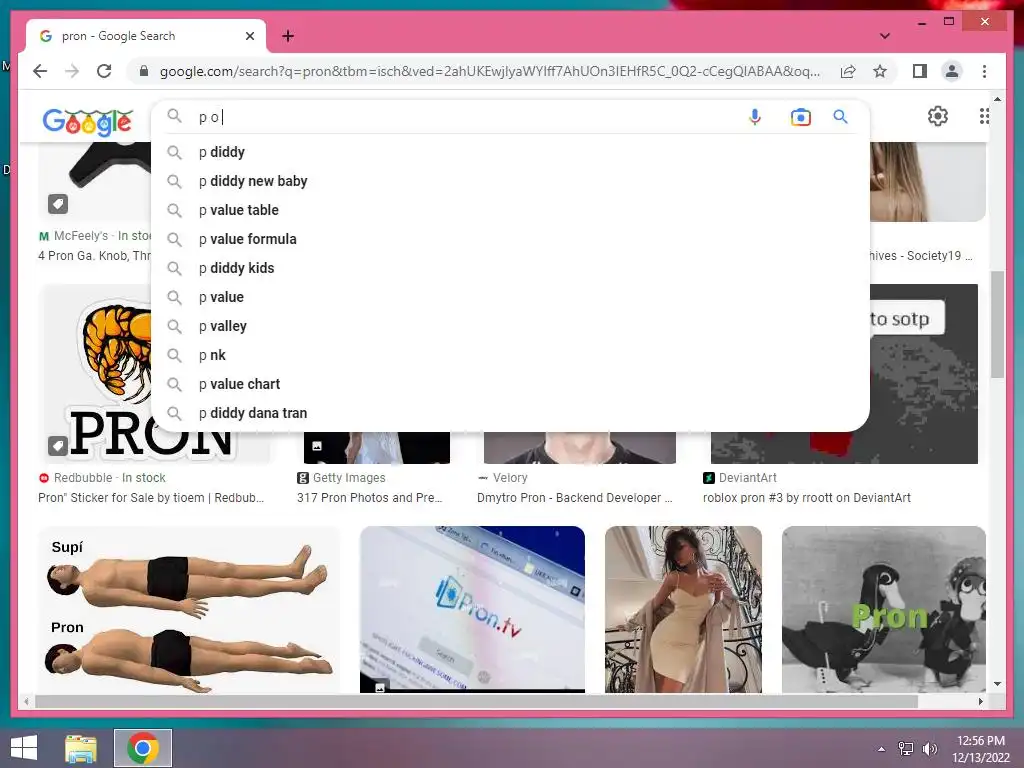
Task: Open the Pron.tv screen image
Action: coord(472,609)
